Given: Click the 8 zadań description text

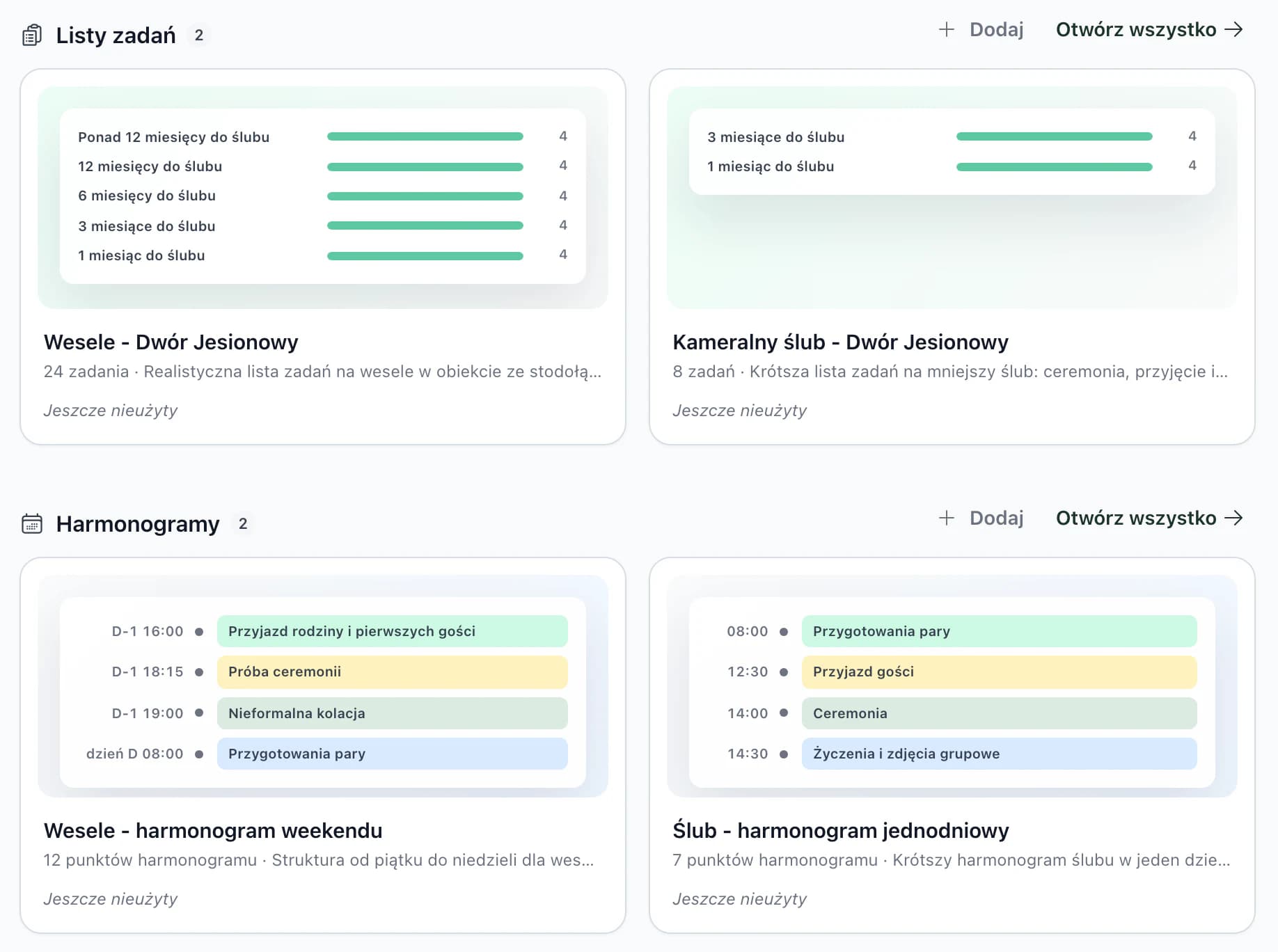Looking at the screenshot, I should pyautogui.click(x=950, y=372).
